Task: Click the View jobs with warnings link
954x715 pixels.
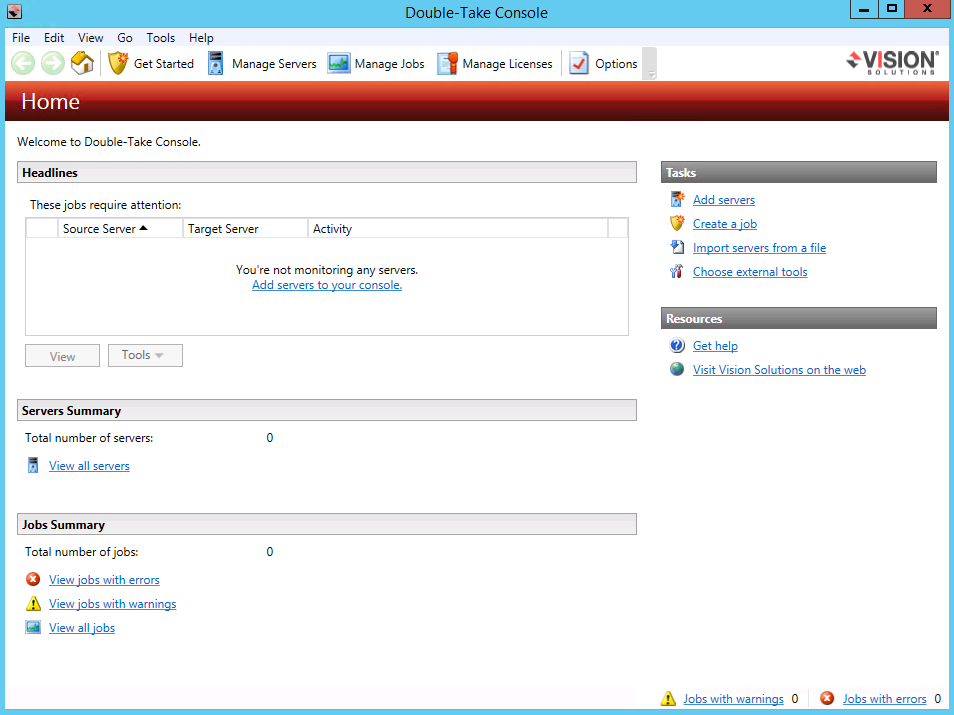Action: pos(113,604)
